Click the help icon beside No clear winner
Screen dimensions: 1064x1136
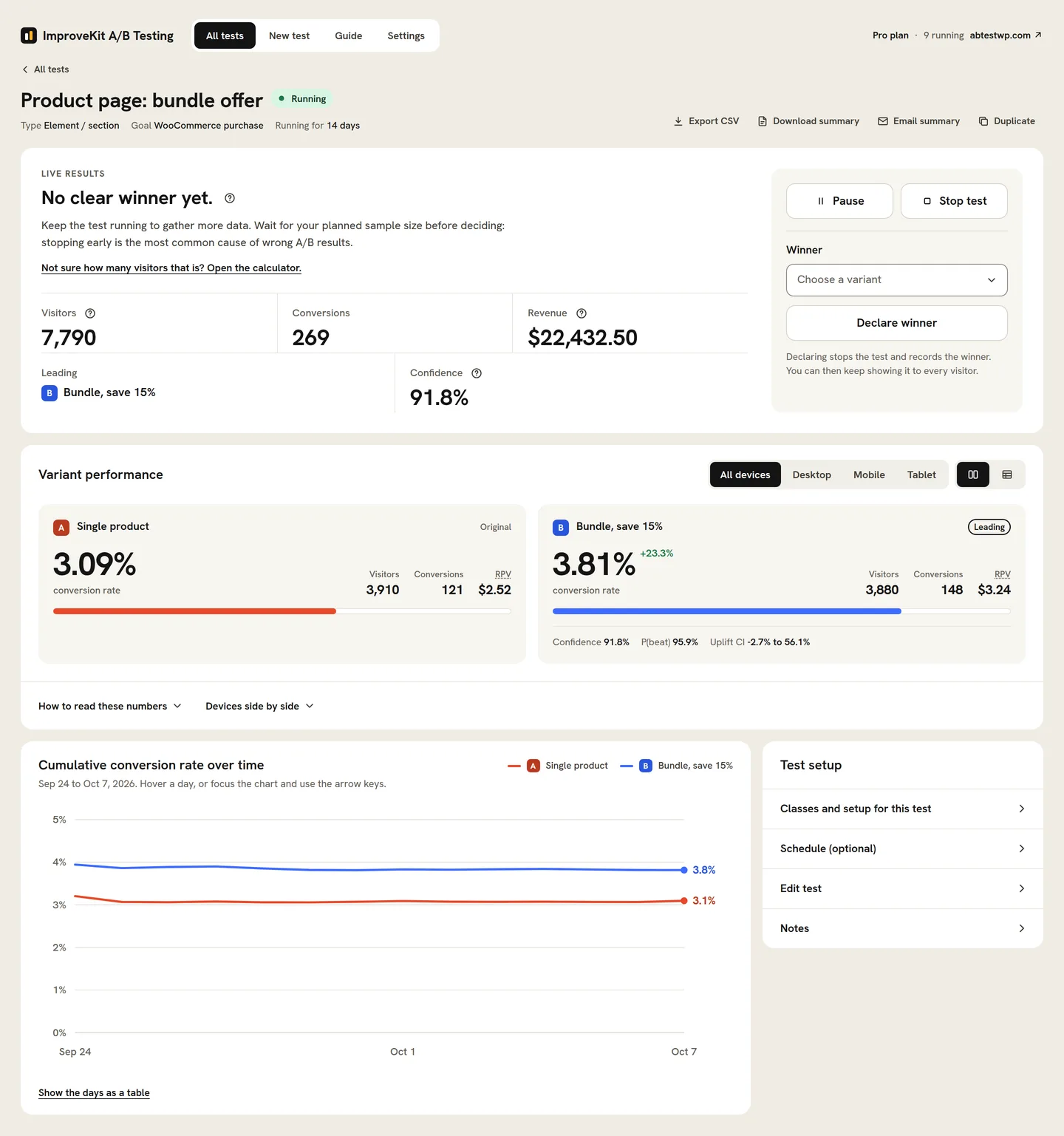(x=230, y=198)
